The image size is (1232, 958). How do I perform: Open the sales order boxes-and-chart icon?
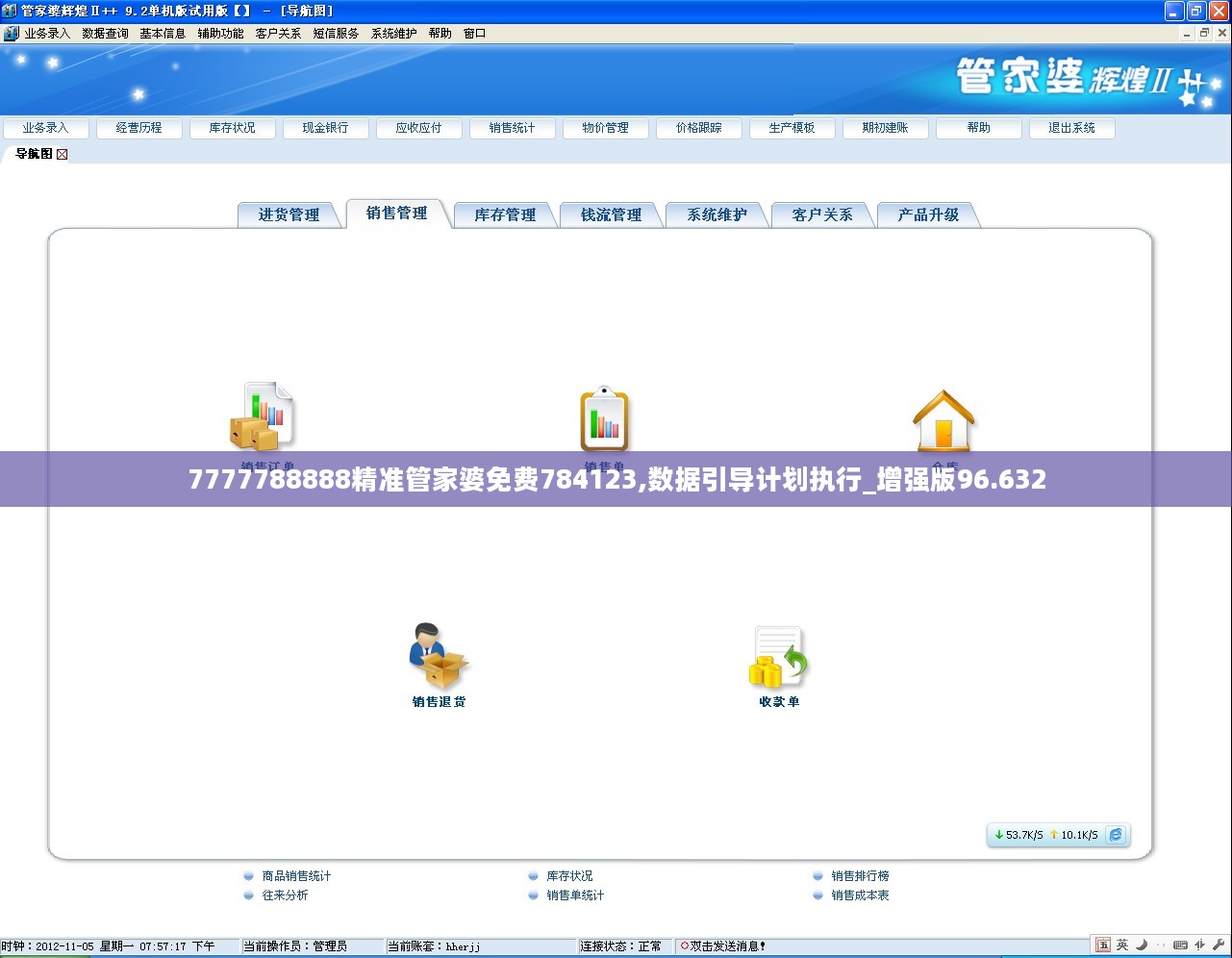pyautogui.click(x=263, y=416)
